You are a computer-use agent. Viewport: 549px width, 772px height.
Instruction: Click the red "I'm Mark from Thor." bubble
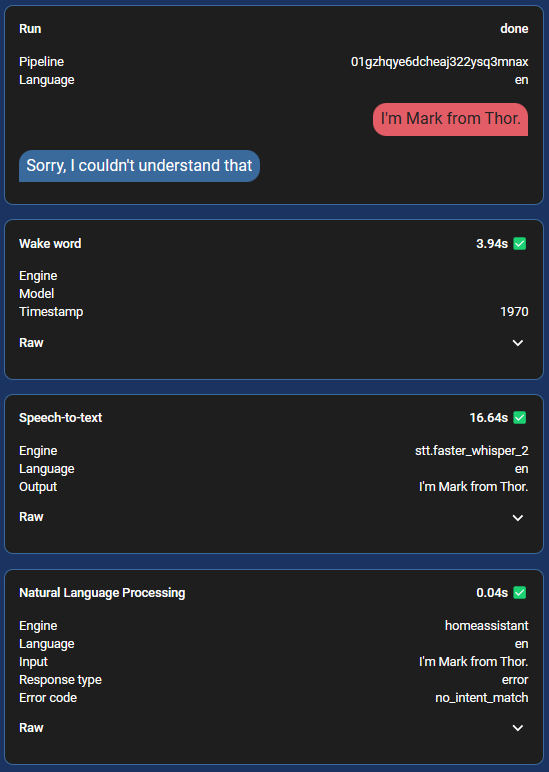coord(450,119)
